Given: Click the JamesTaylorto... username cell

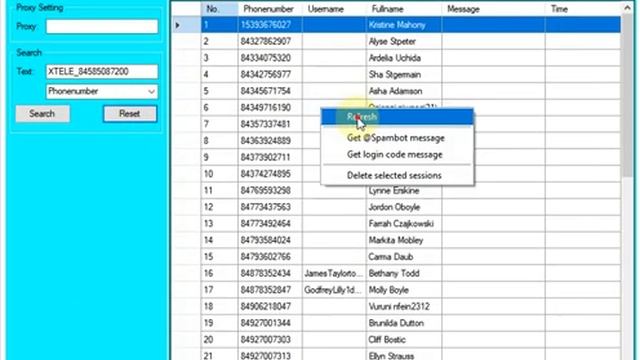Looking at the screenshot, I should [334, 273].
